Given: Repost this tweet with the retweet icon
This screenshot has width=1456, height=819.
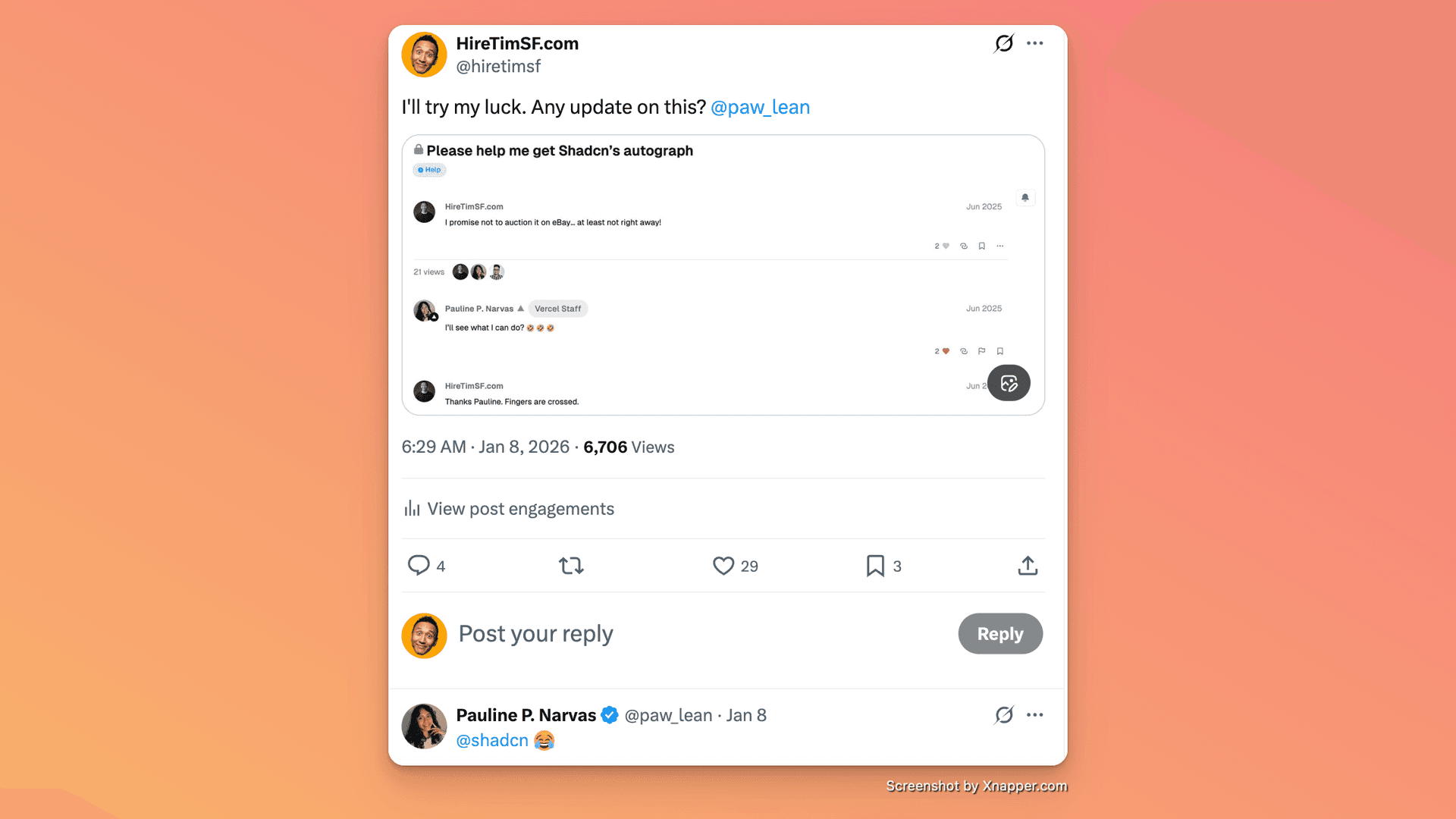Looking at the screenshot, I should tap(571, 566).
